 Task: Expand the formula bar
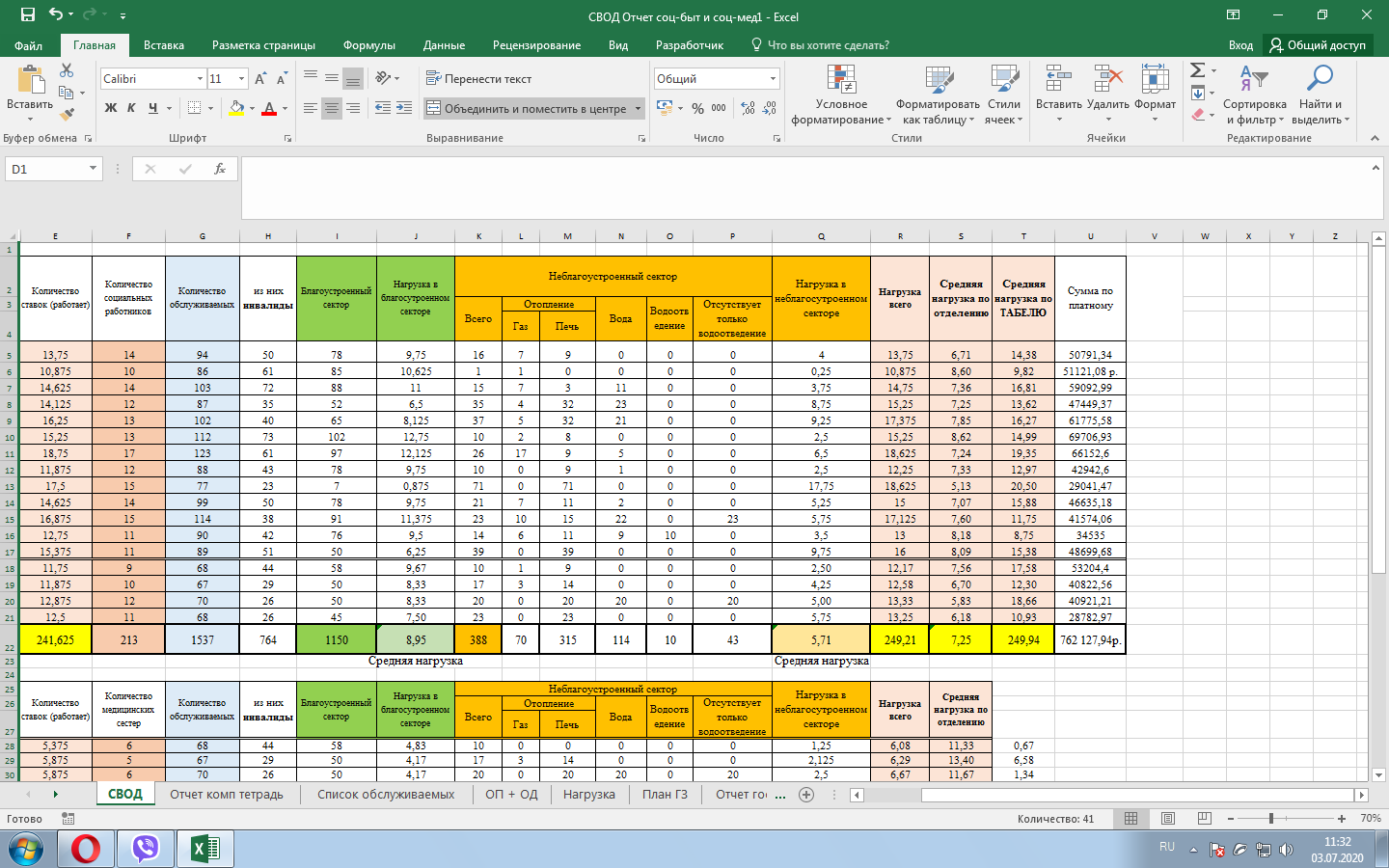(1375, 168)
